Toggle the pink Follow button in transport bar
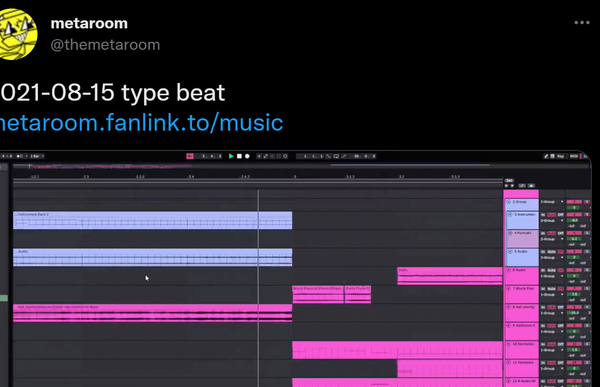 (190, 156)
